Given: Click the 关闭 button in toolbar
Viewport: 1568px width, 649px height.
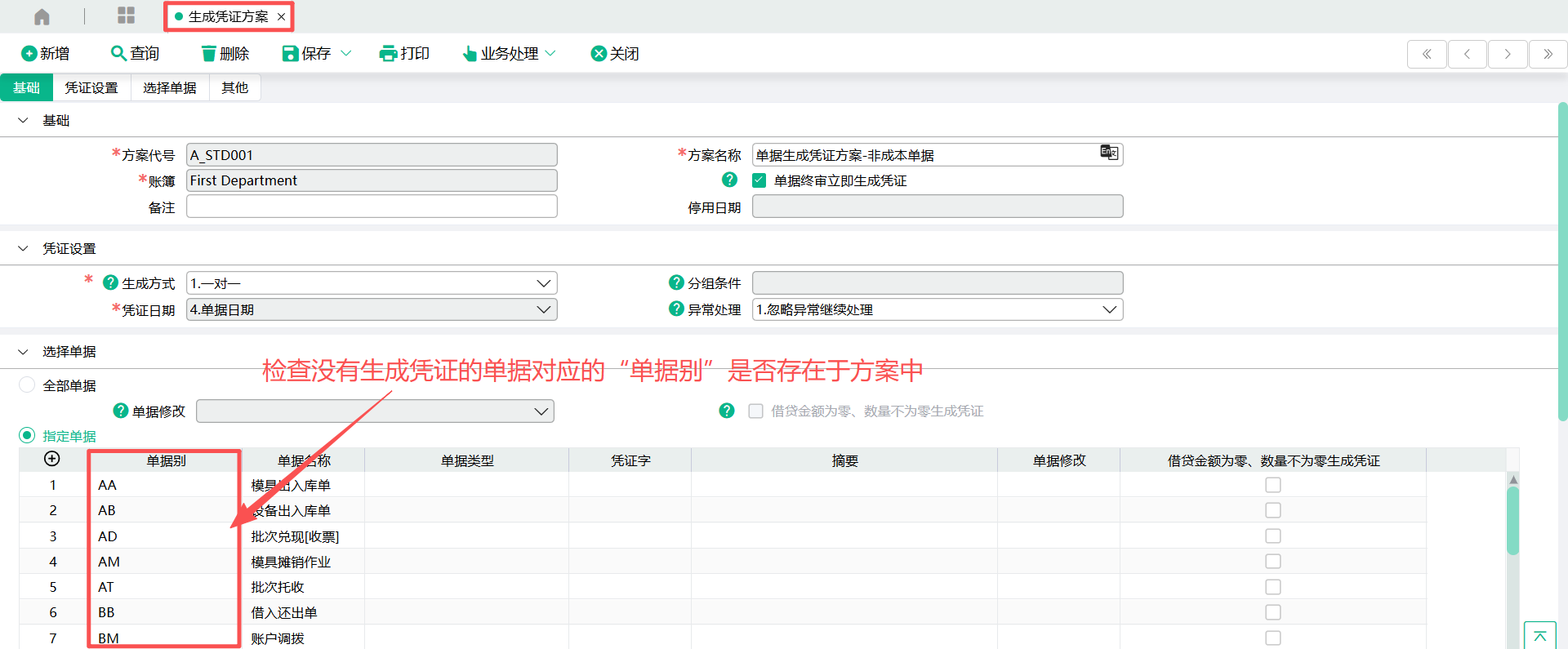Looking at the screenshot, I should point(615,54).
